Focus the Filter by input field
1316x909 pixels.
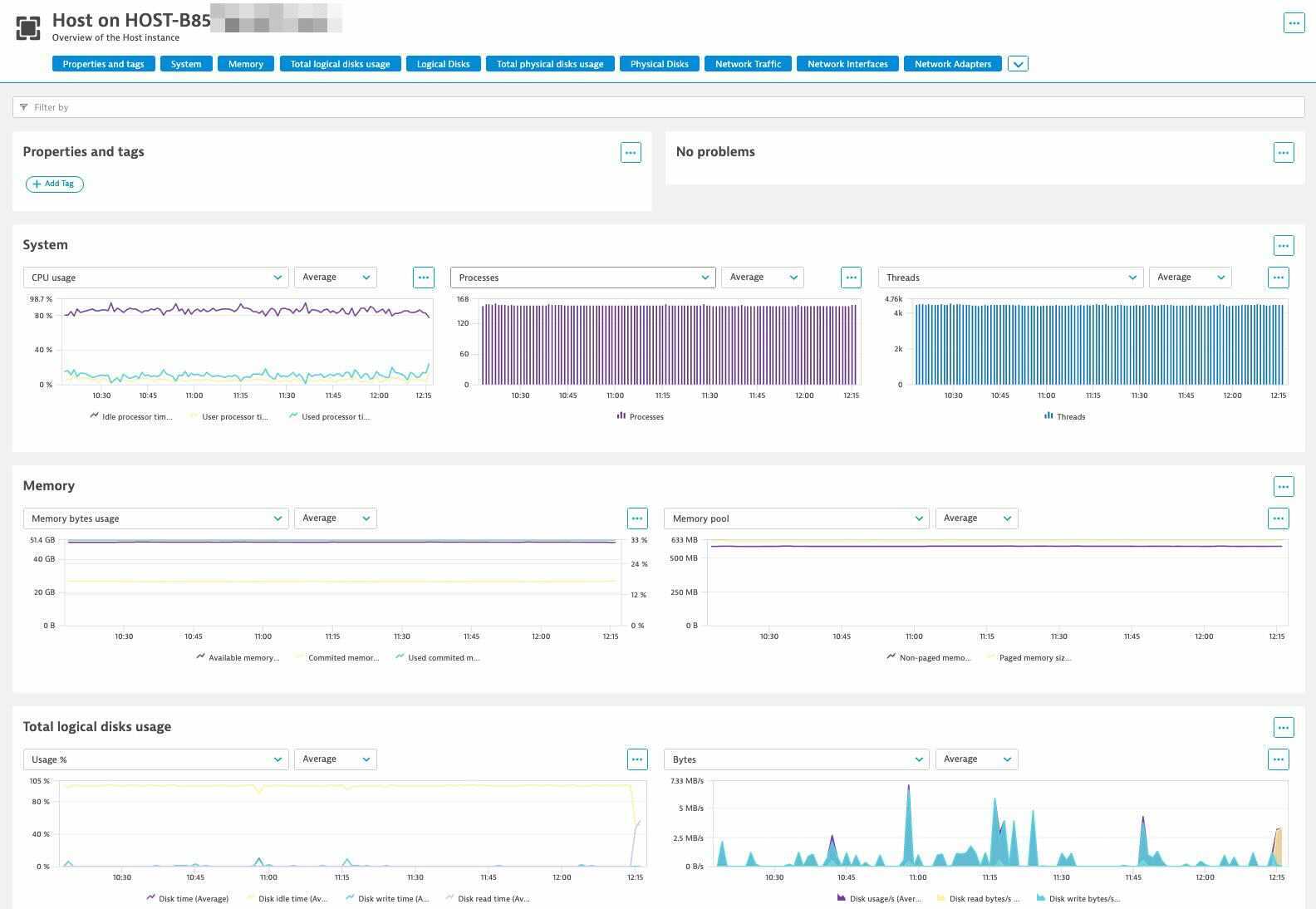pos(658,107)
